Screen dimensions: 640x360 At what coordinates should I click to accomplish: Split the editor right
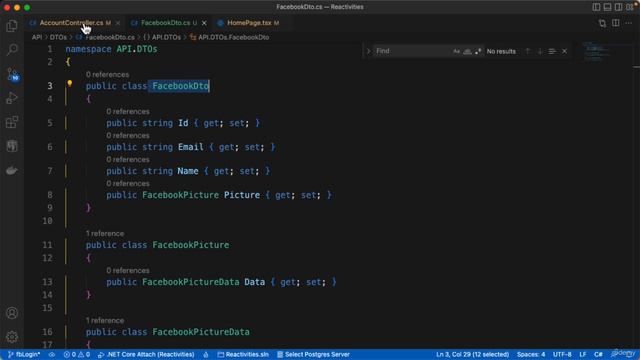pyautogui.click(x=616, y=23)
